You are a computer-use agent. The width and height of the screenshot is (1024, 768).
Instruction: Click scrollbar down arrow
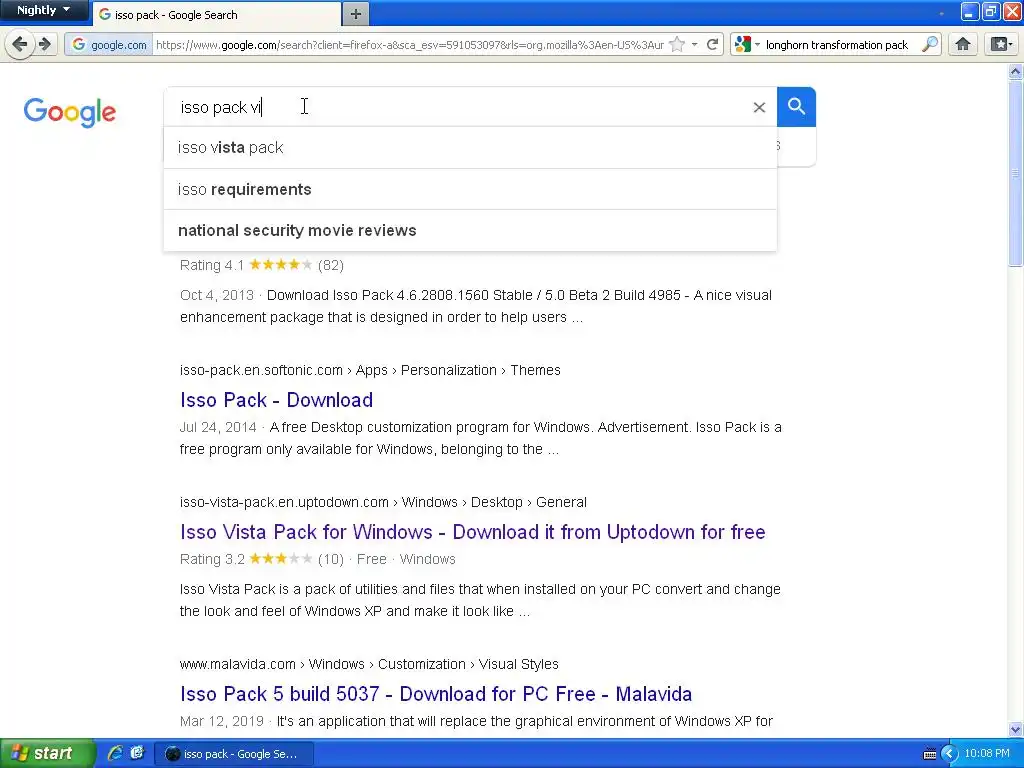[1016, 729]
